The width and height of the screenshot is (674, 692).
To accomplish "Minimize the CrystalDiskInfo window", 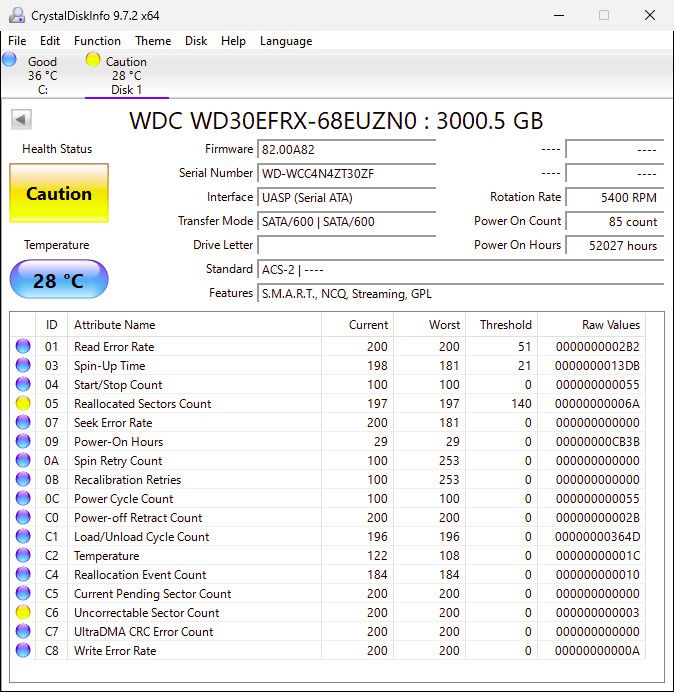I will 559,15.
